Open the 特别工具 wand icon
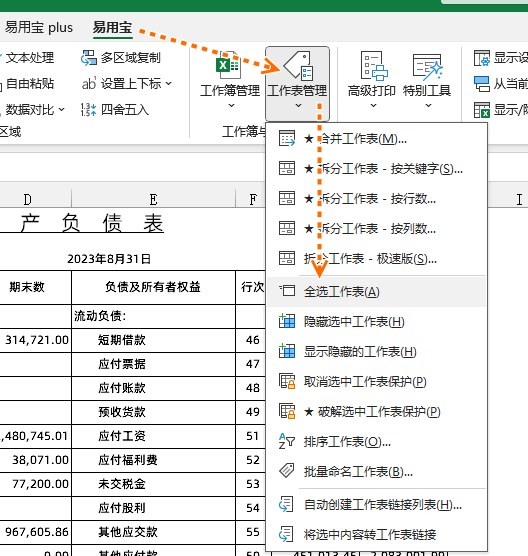The width and height of the screenshot is (528, 556). pyautogui.click(x=428, y=66)
